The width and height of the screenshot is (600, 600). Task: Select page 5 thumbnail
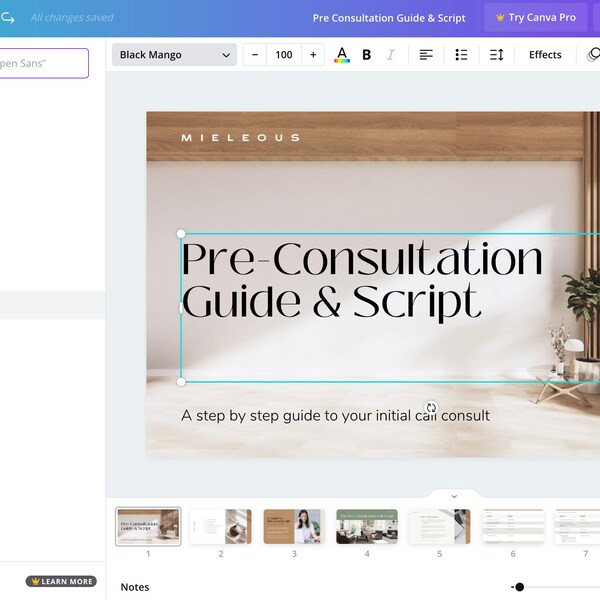point(440,527)
